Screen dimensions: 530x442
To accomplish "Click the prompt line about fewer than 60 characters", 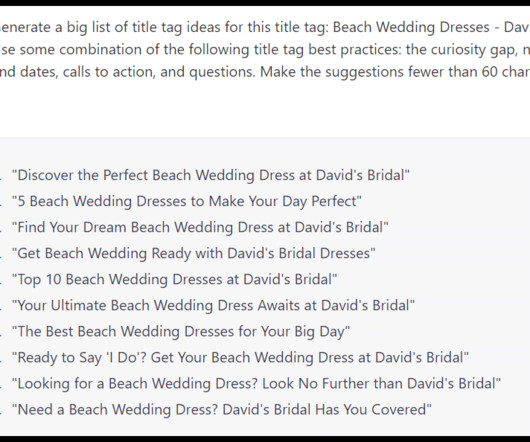I will (265, 72).
